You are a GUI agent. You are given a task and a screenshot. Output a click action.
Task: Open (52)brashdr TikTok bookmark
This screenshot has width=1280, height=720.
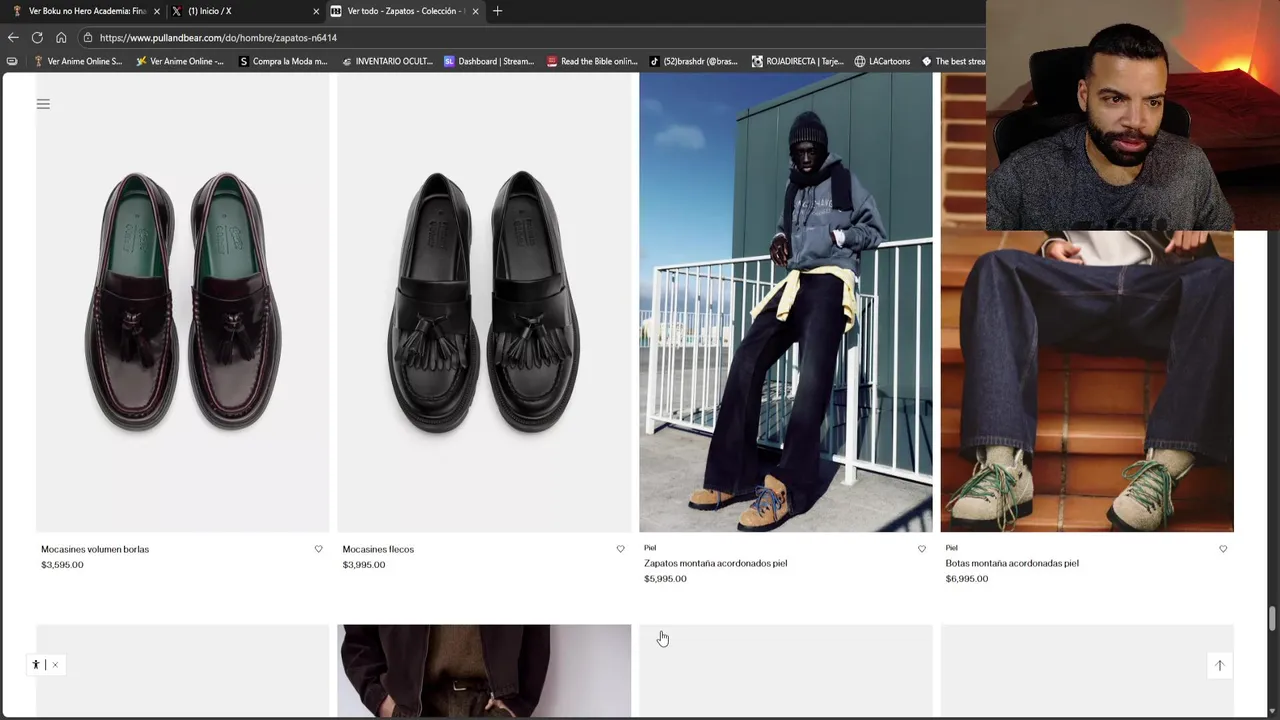694,61
